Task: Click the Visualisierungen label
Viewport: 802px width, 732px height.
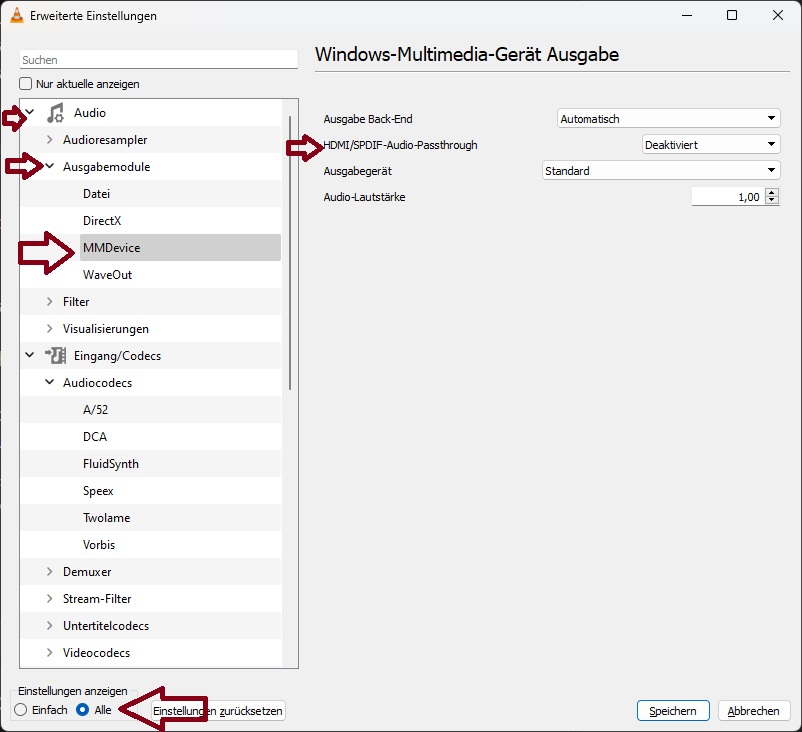Action: (x=106, y=329)
